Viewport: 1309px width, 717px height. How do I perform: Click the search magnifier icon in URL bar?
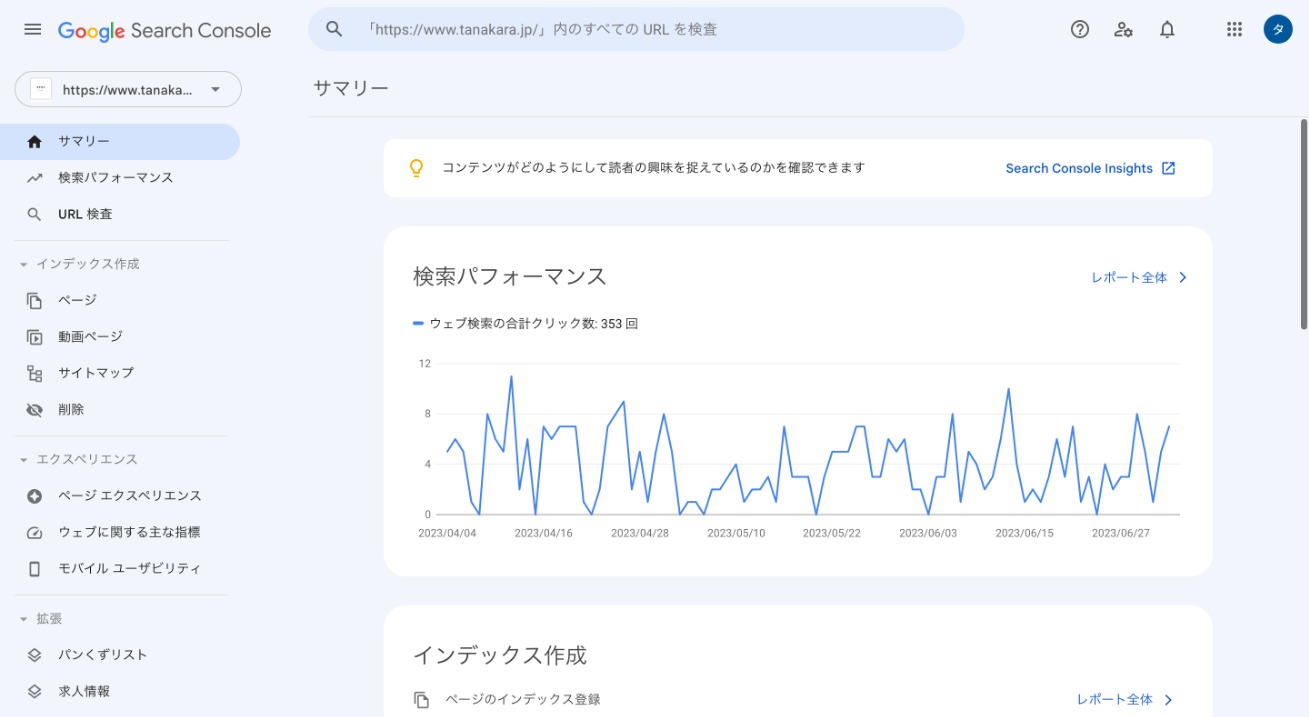[x=335, y=29]
